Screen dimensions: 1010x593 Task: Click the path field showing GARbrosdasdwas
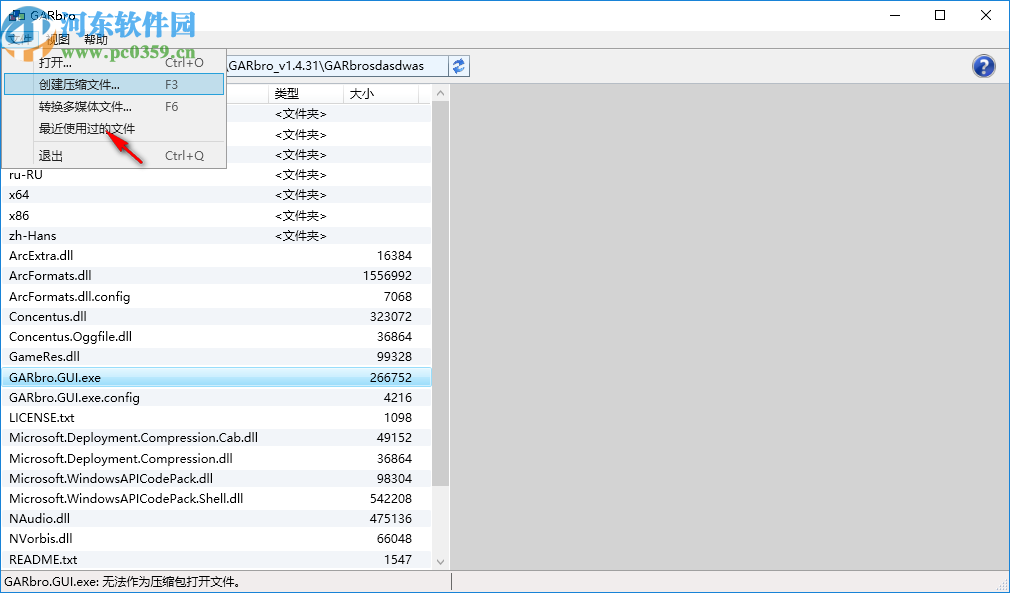tap(338, 66)
